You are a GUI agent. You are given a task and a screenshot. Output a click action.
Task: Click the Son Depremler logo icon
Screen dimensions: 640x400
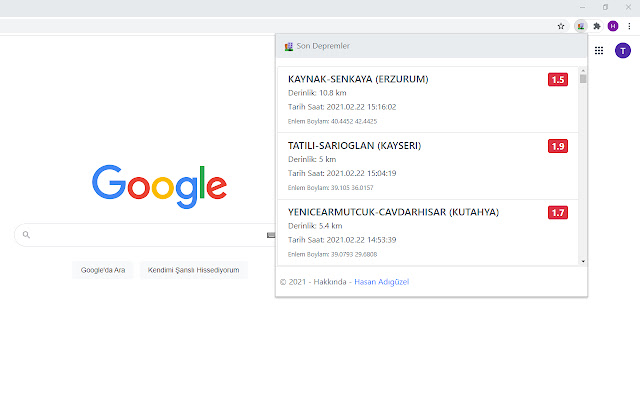289,47
